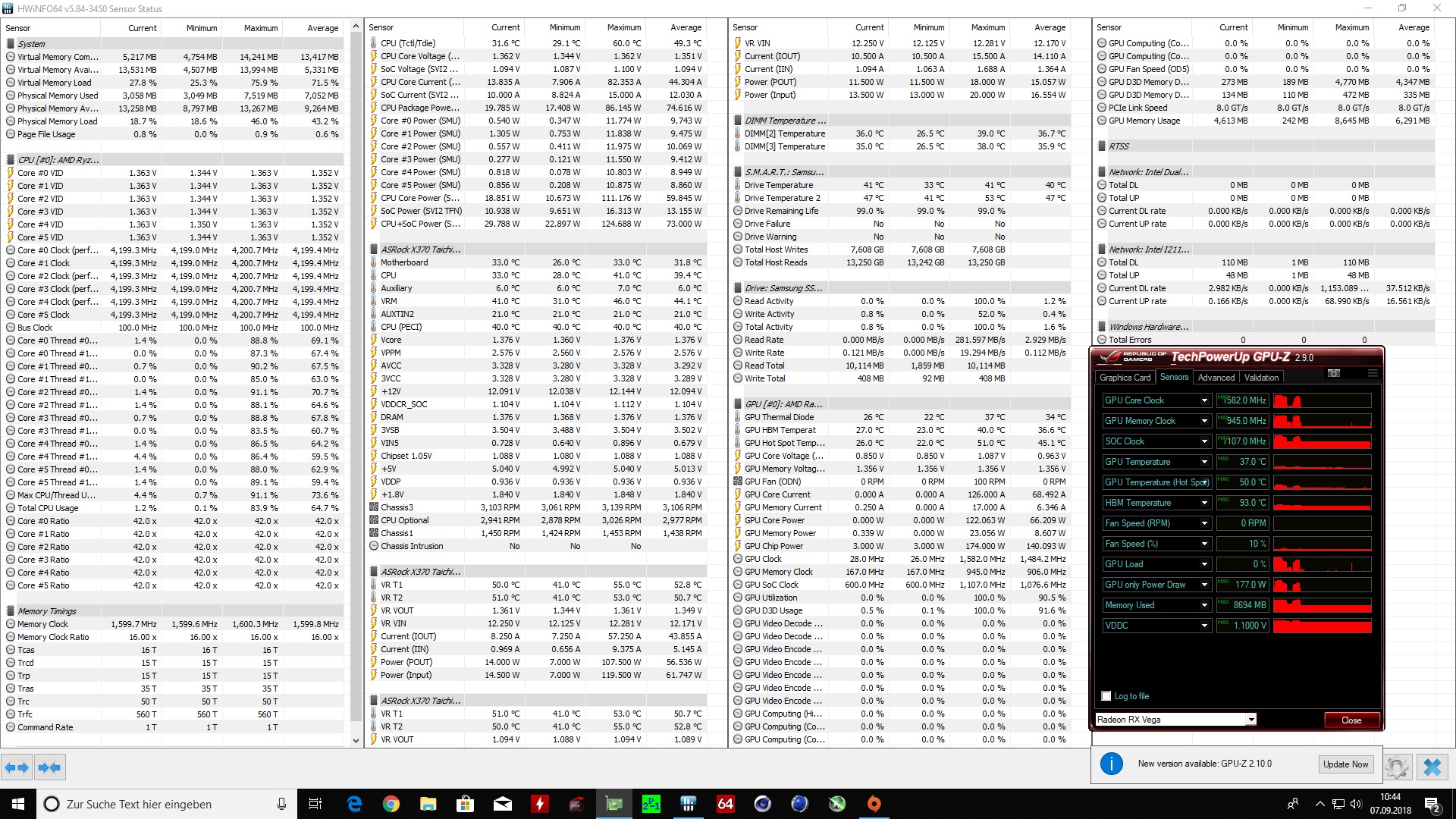Enable Log to file in GPU-Z
1456x819 pixels.
tap(1106, 696)
